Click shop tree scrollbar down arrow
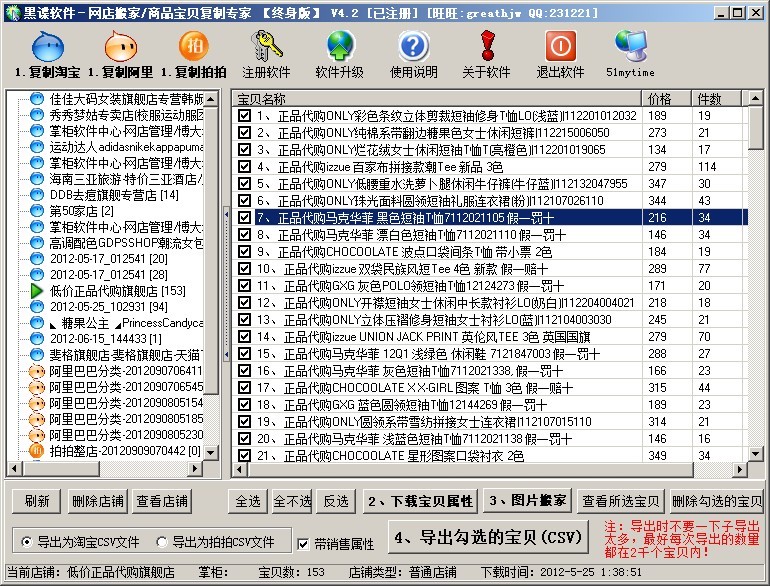Screen dimensions: 770x586 click(x=211, y=452)
